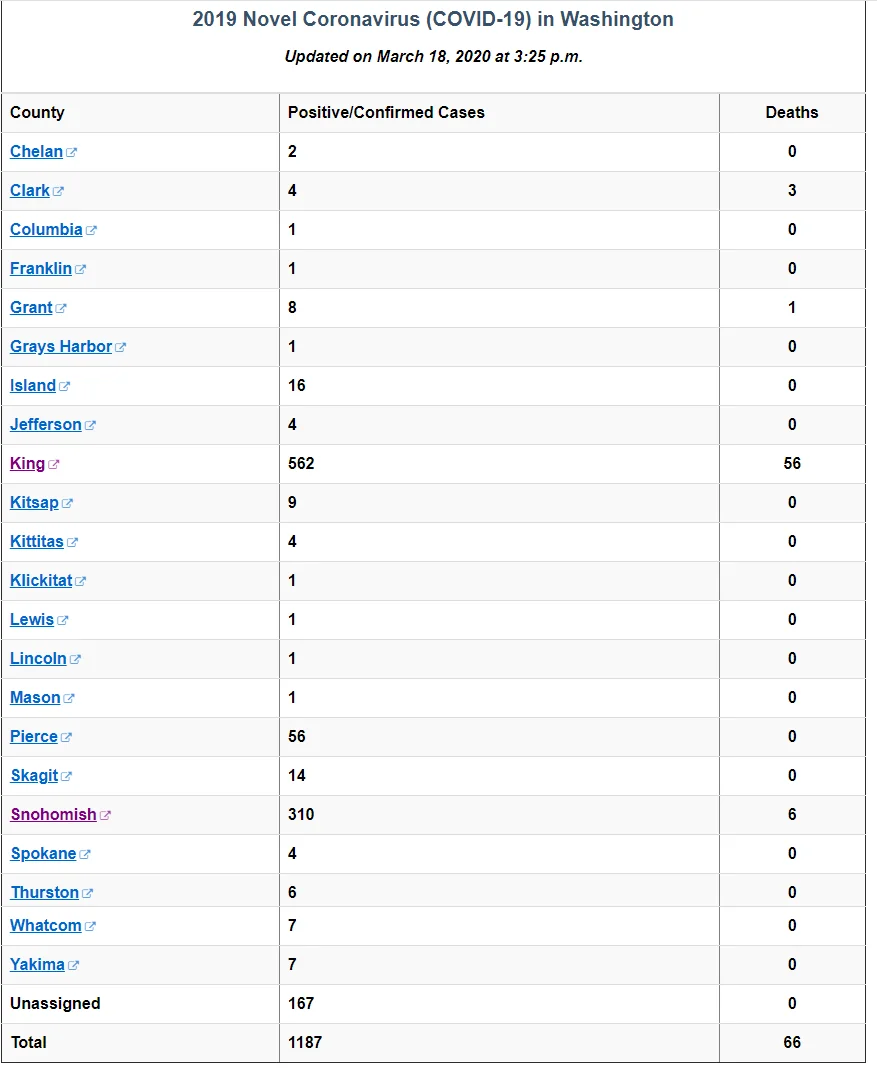This screenshot has width=877, height=1069.
Task: Visit the Whatcom county link
Action: click(46, 926)
